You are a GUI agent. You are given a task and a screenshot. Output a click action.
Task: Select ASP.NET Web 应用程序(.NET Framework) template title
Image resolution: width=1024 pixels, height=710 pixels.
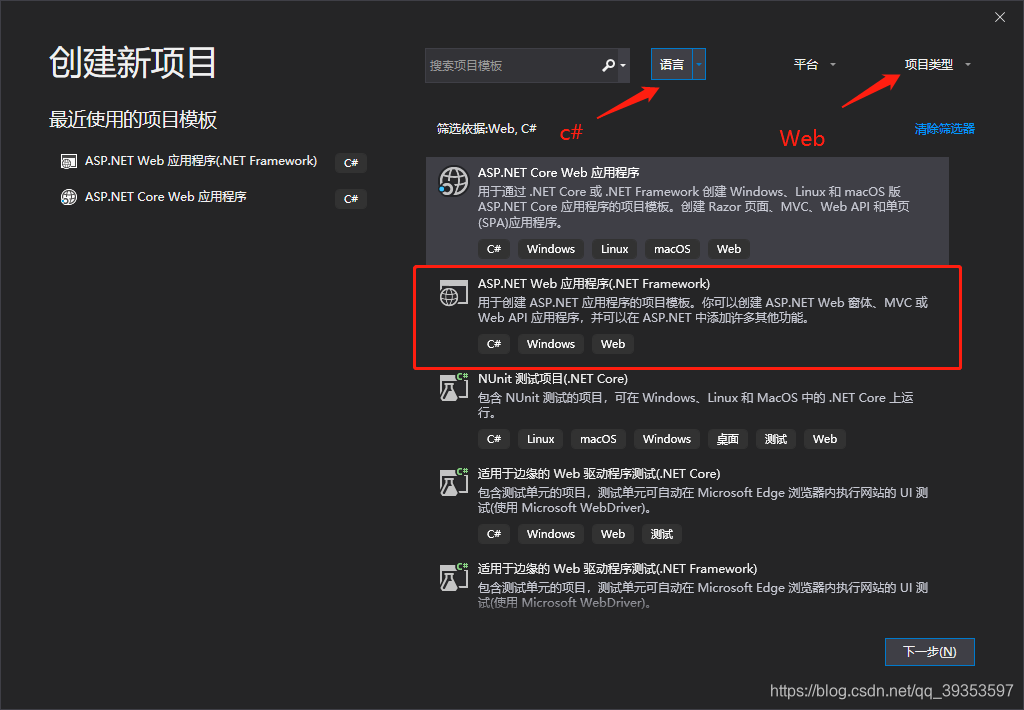[x=594, y=283]
